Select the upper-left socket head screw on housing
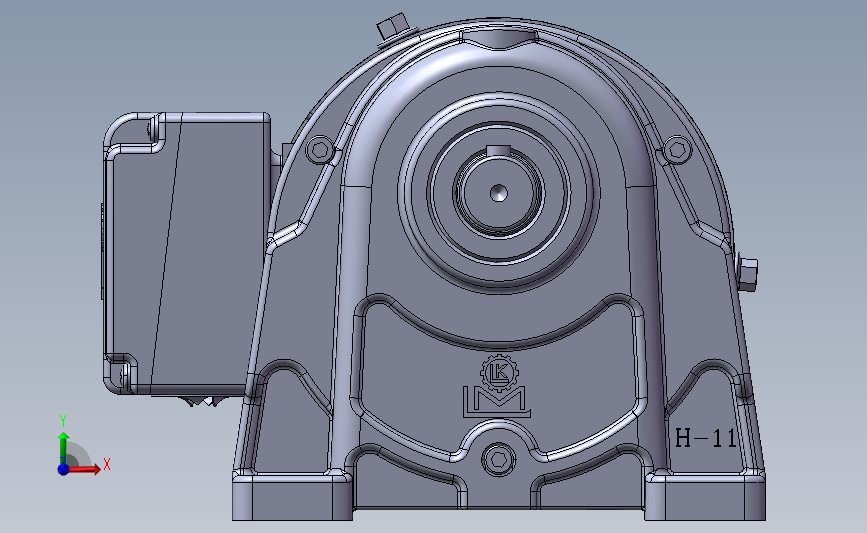This screenshot has width=867, height=533. click(320, 149)
